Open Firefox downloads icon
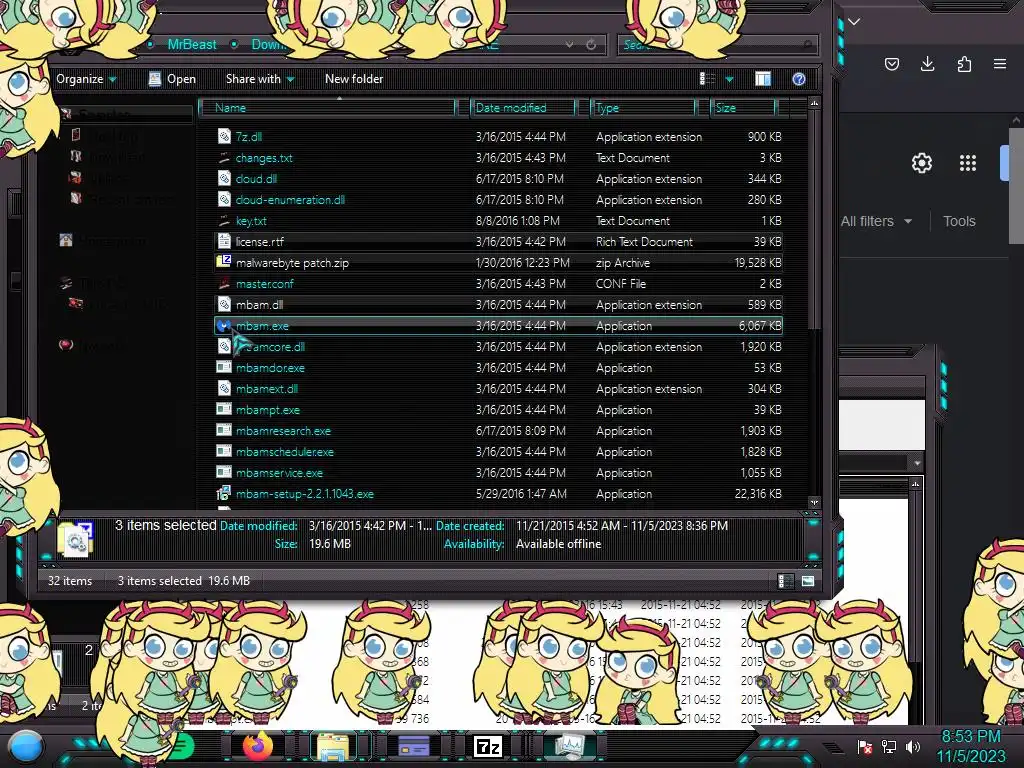This screenshot has height=768, width=1024. coord(927,64)
